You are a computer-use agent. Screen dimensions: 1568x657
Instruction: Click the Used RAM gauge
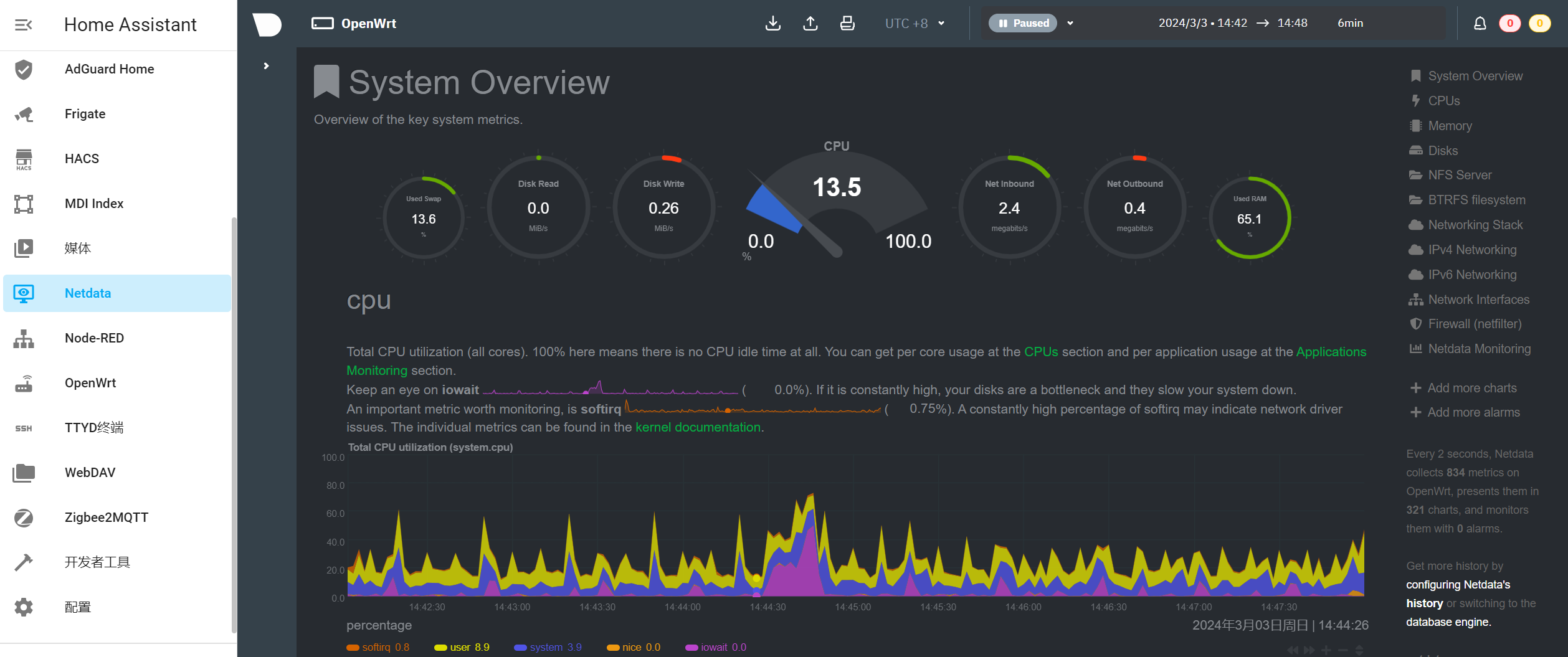click(x=1250, y=218)
